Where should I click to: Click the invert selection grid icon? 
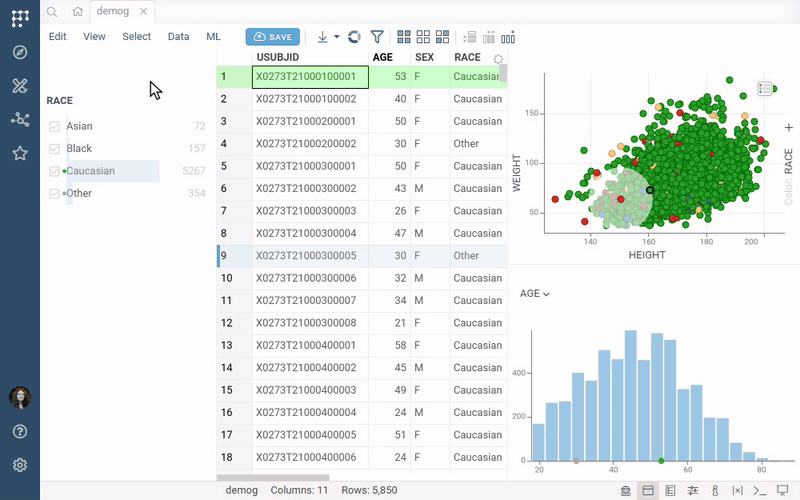(442, 37)
